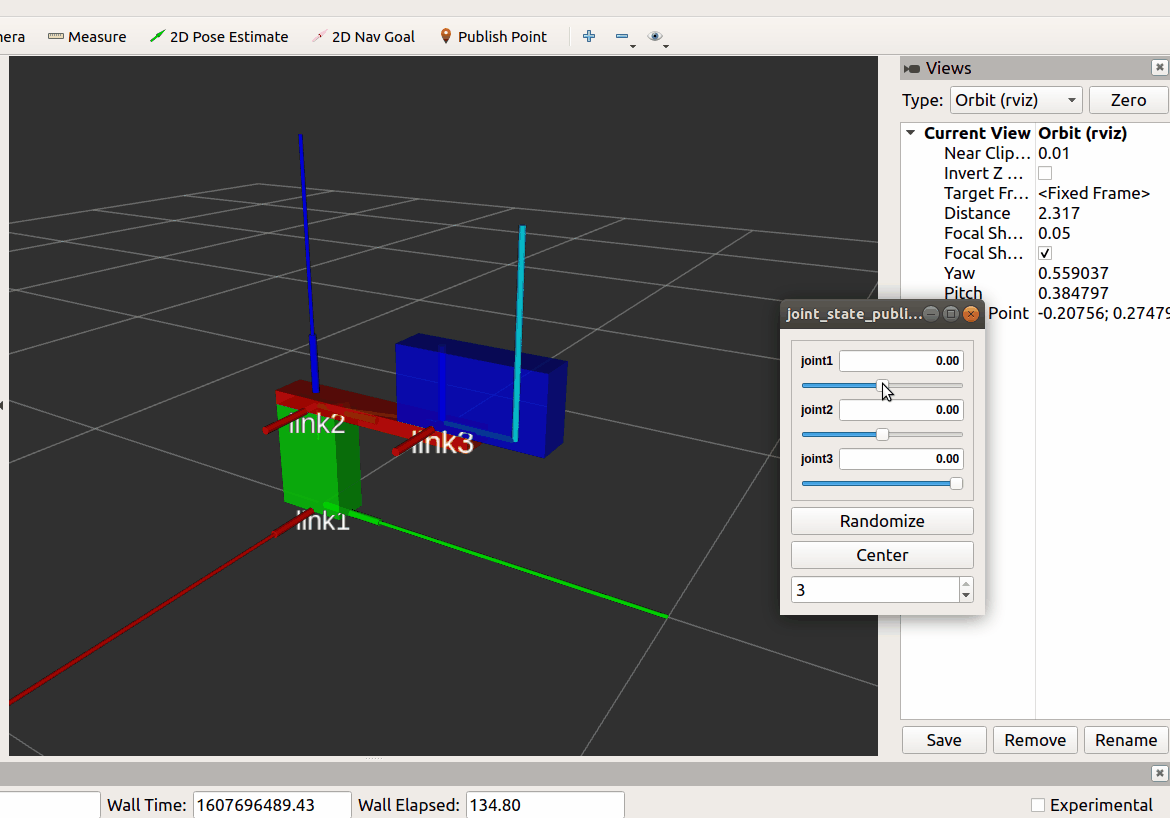Select the 2D Nav Goal tool
1170x818 pixels.
pos(365,36)
